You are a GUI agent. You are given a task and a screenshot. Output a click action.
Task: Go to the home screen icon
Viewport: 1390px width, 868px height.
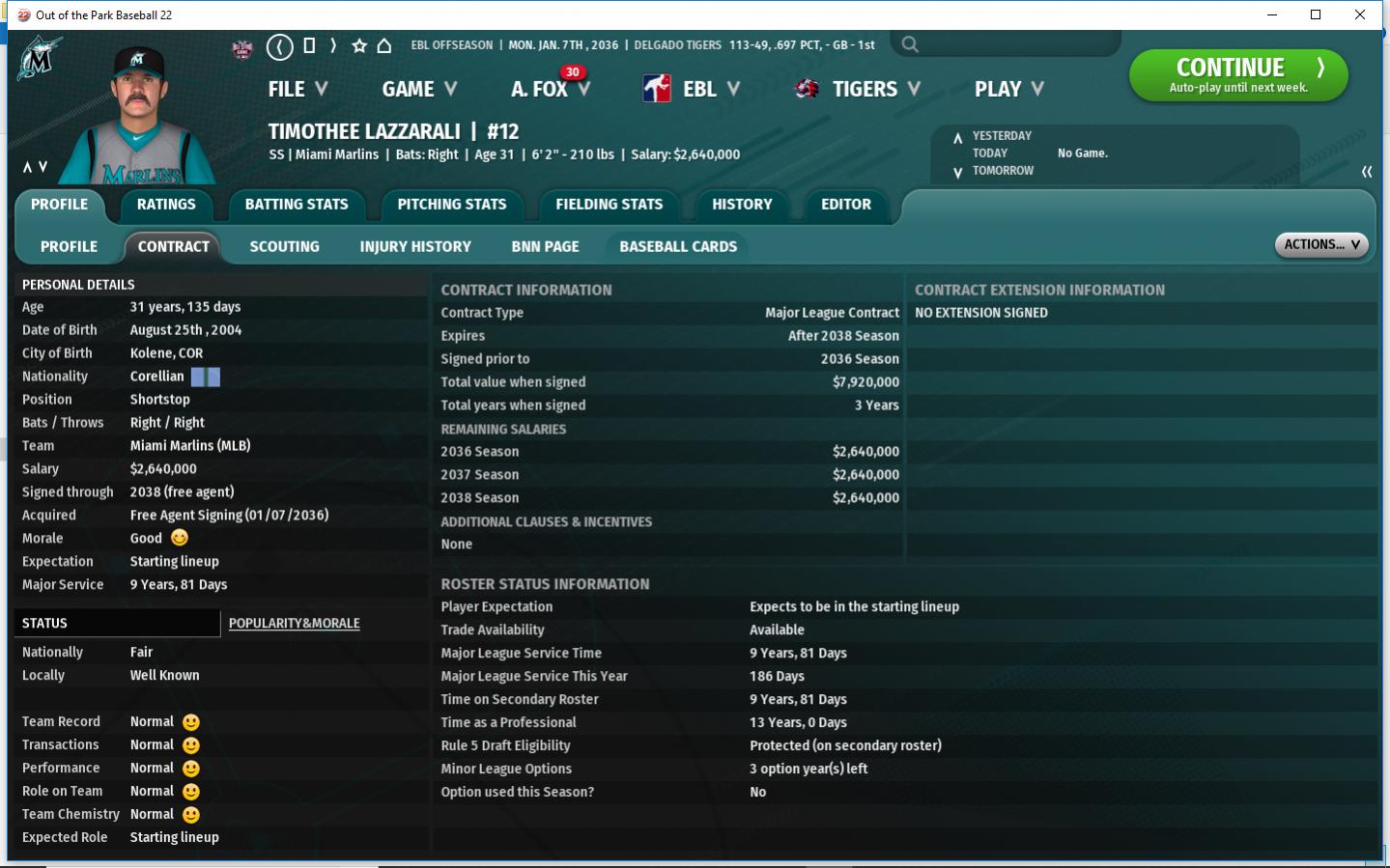pyautogui.click(x=384, y=45)
